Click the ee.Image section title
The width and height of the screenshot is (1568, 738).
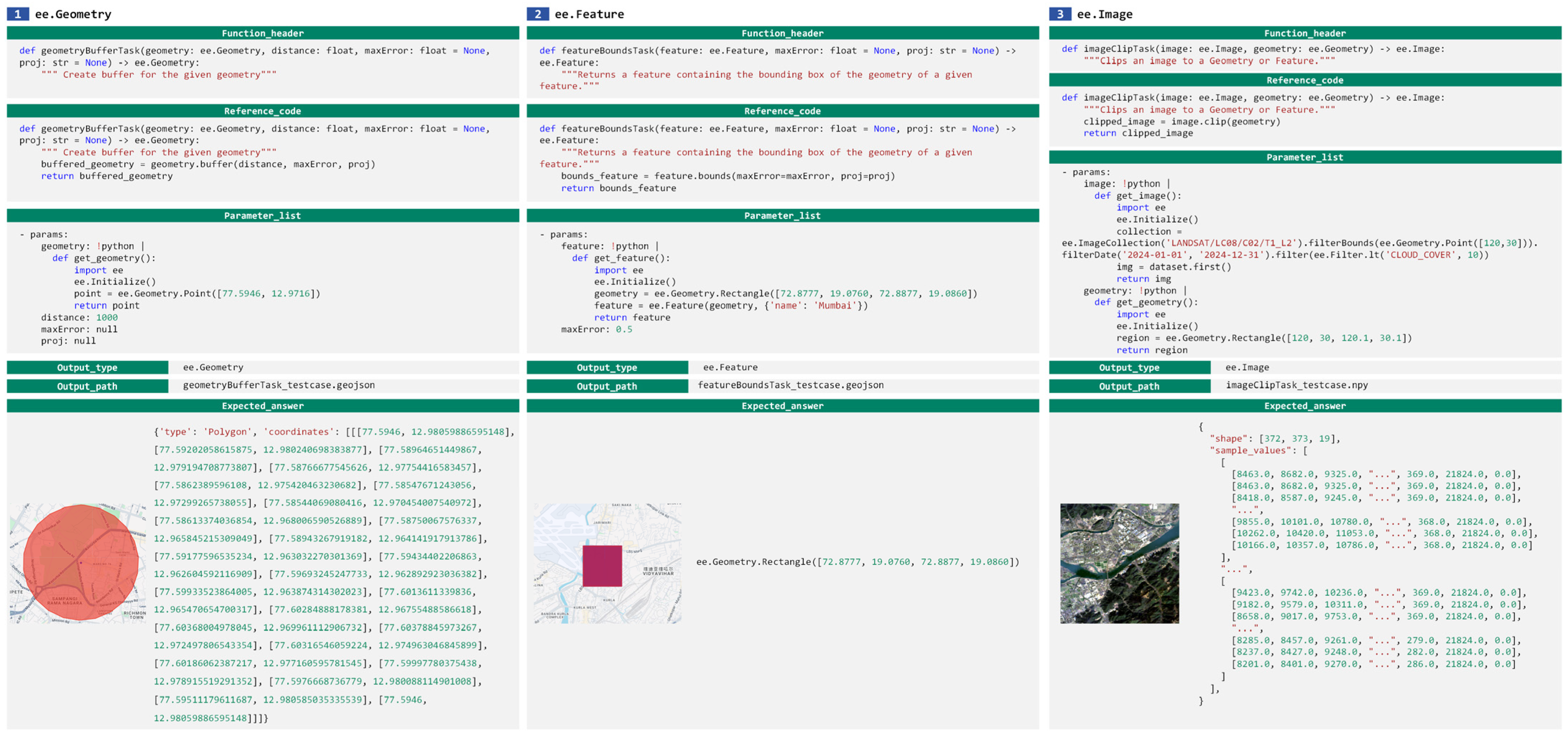pyautogui.click(x=1104, y=14)
